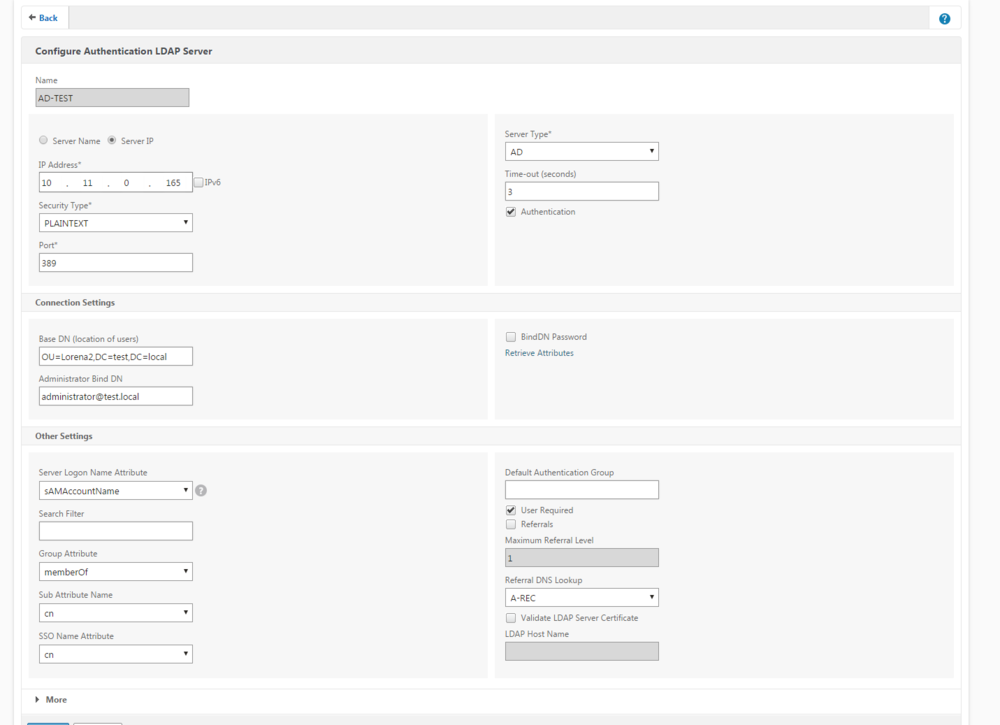
Task: Enable Validate LDAP Server Certificate
Action: click(510, 617)
